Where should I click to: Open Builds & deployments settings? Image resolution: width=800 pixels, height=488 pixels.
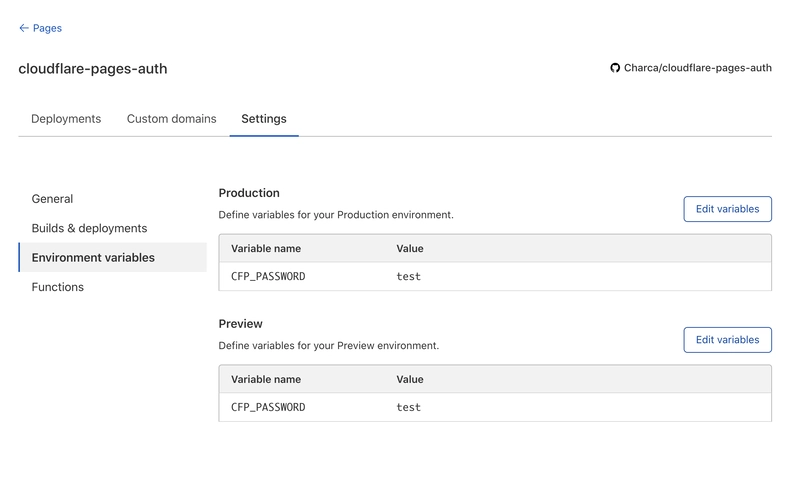pos(89,228)
